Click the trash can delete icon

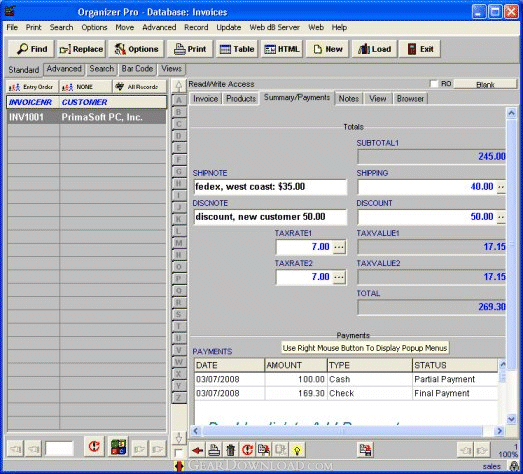click(x=230, y=450)
